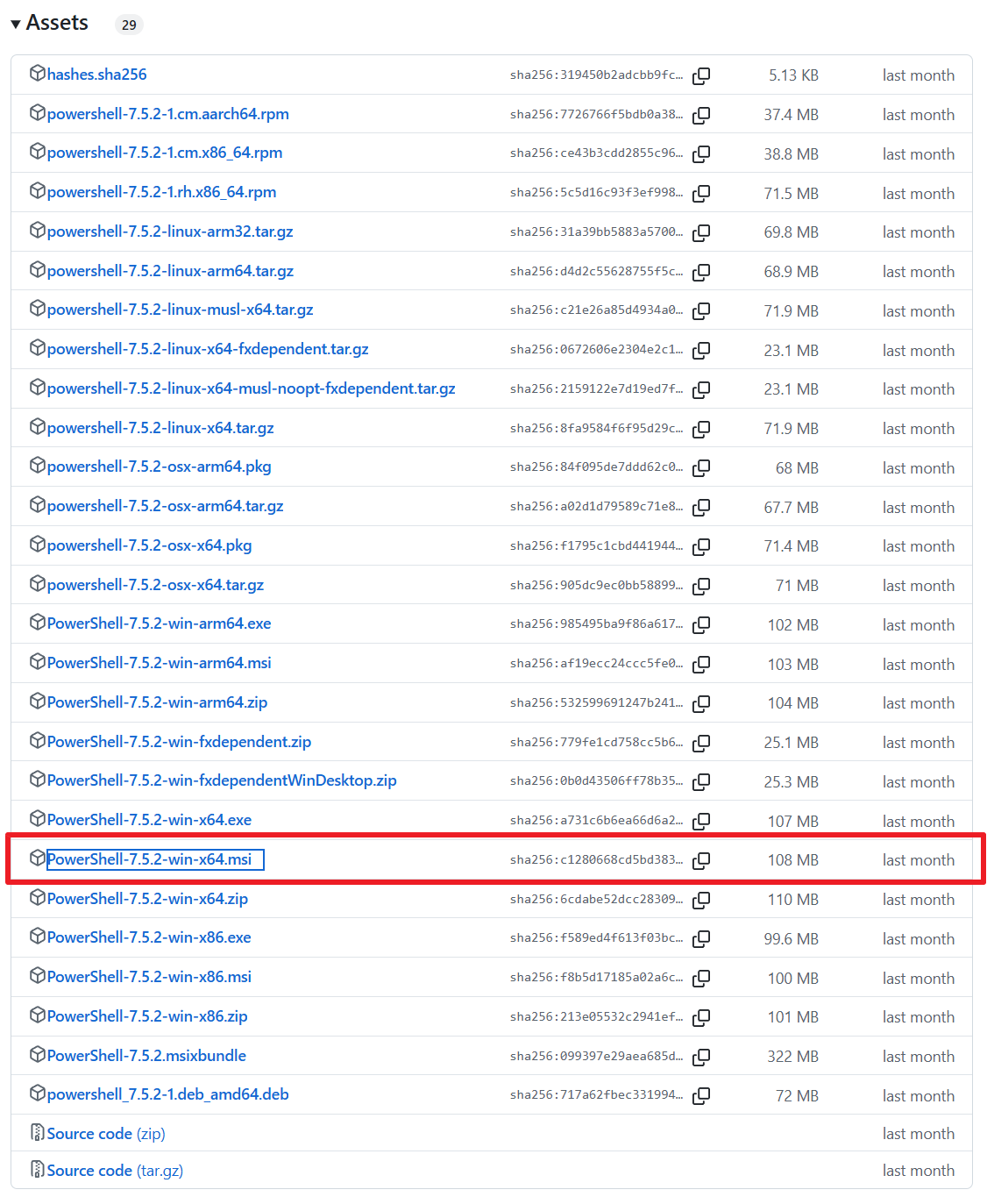
Task: Click the Assets count badge 29
Action: (x=129, y=25)
